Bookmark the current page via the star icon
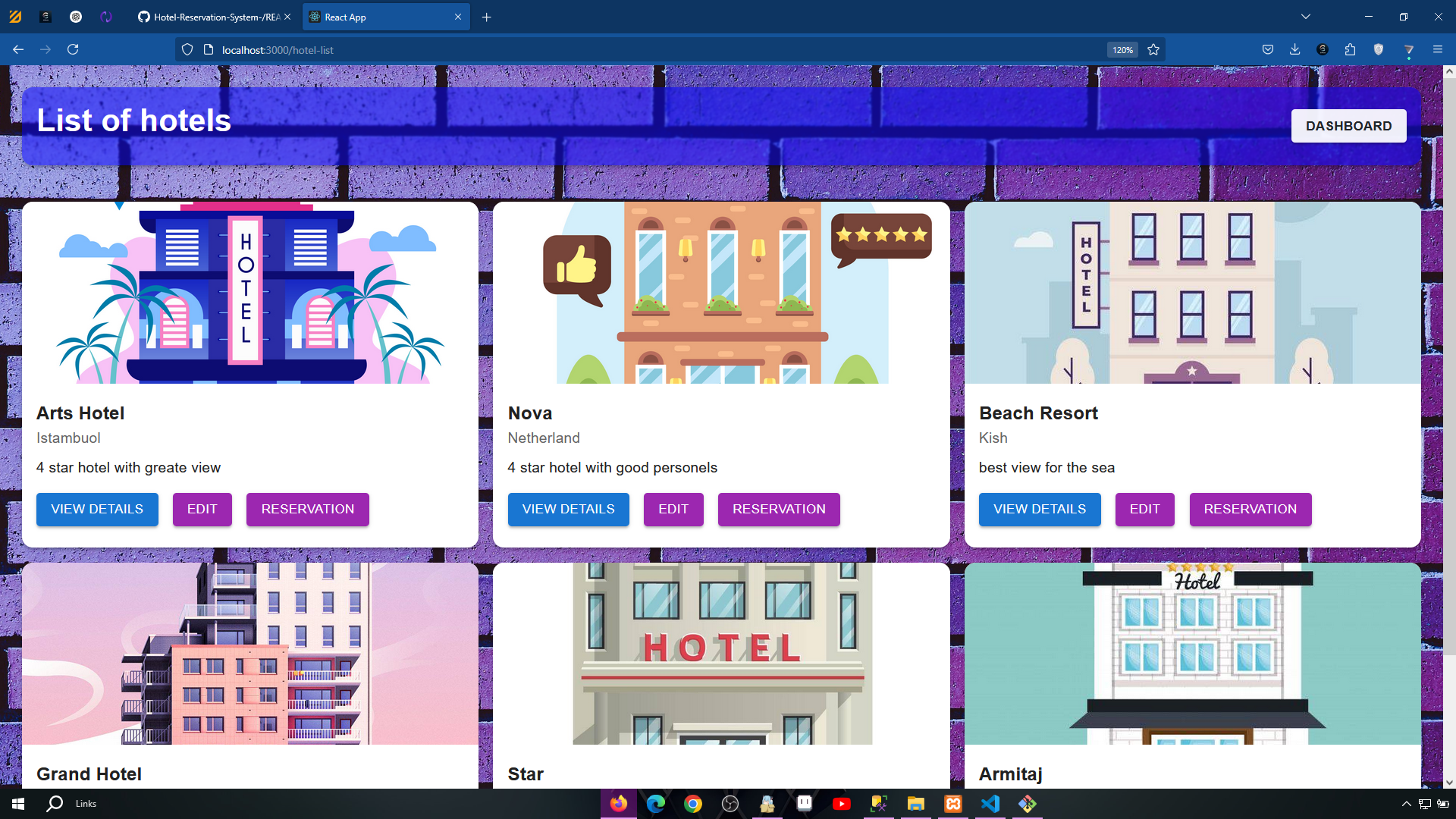Screen dimensions: 1456x819 (1153, 49)
